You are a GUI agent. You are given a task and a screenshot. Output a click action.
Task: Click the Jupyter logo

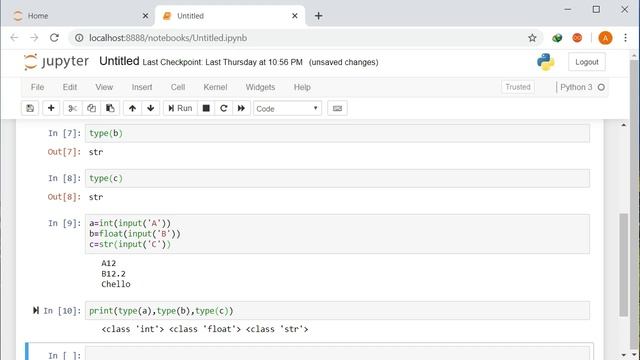pyautogui.click(x=56, y=62)
